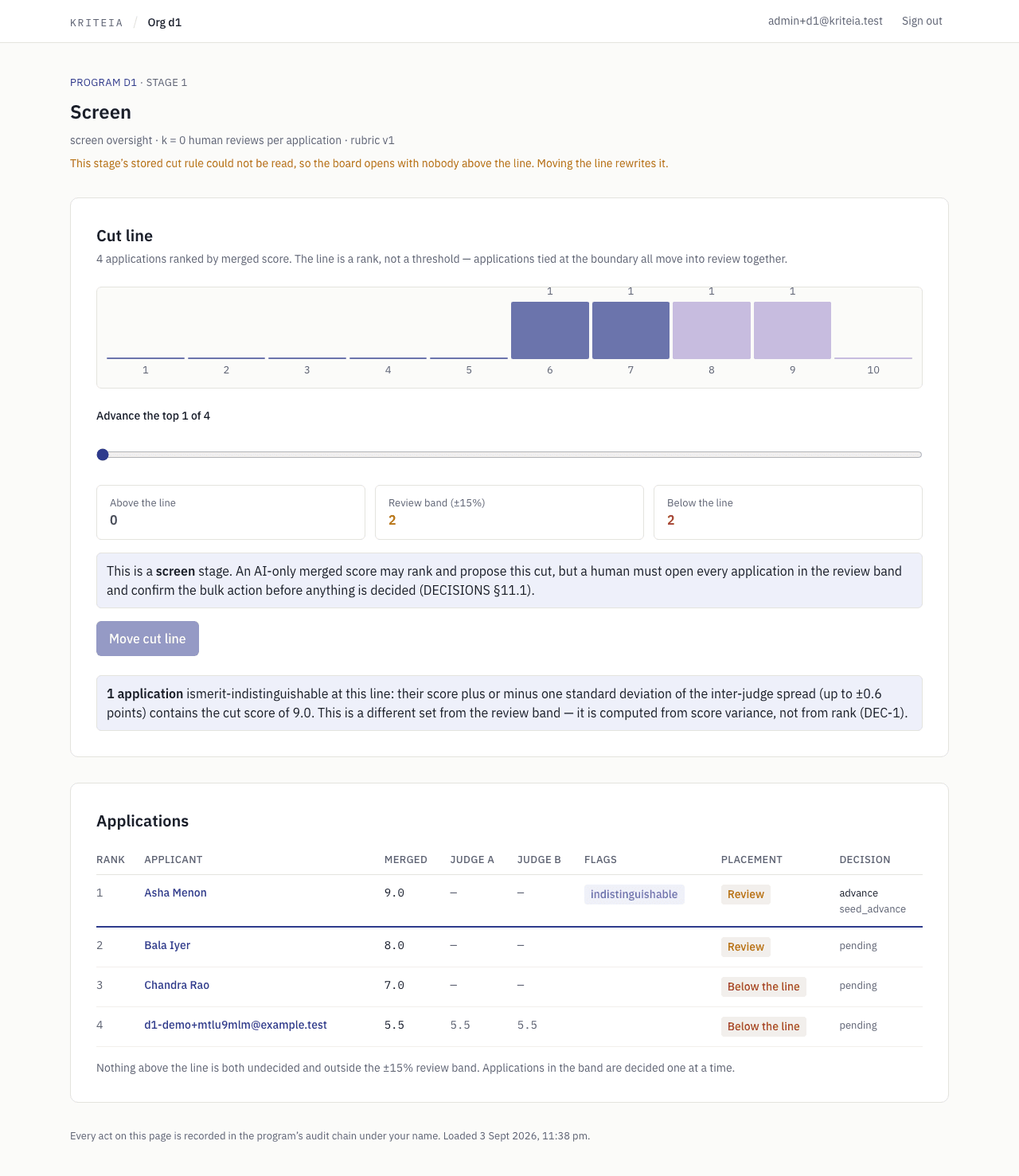Open applicant Bala Iyer
Screen dimensions: 1019x1176
click(x=167, y=945)
